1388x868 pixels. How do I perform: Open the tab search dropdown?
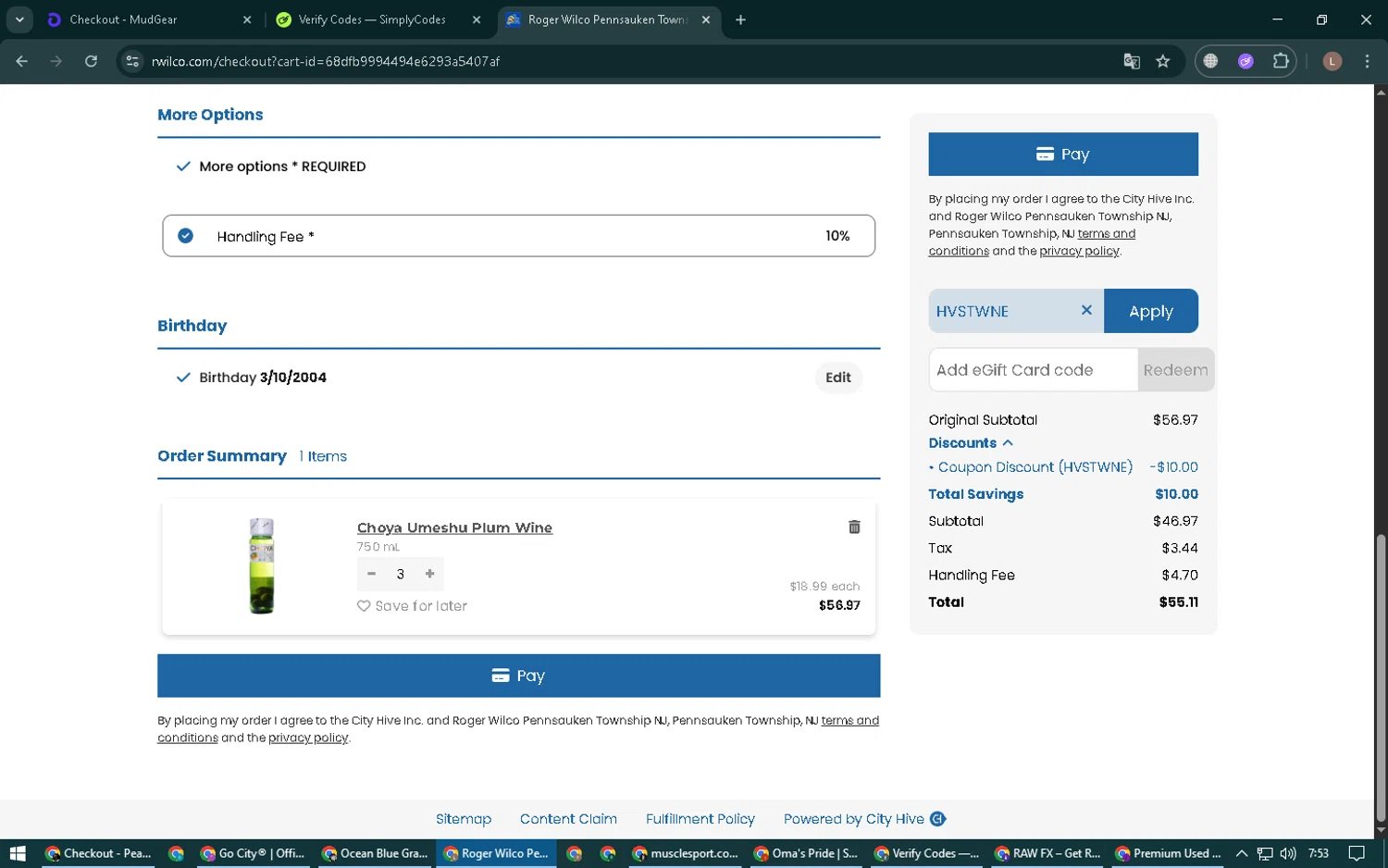tap(19, 19)
